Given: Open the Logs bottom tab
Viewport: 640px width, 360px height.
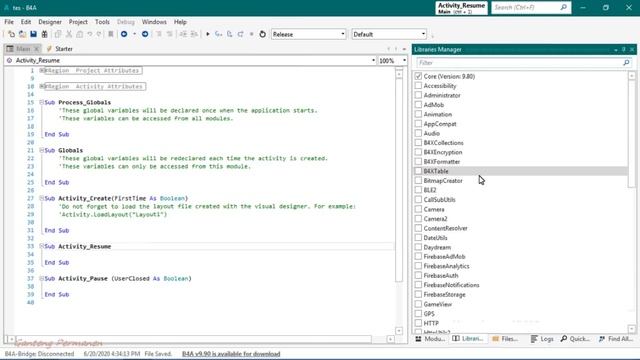Looking at the screenshot, I should [x=542, y=339].
